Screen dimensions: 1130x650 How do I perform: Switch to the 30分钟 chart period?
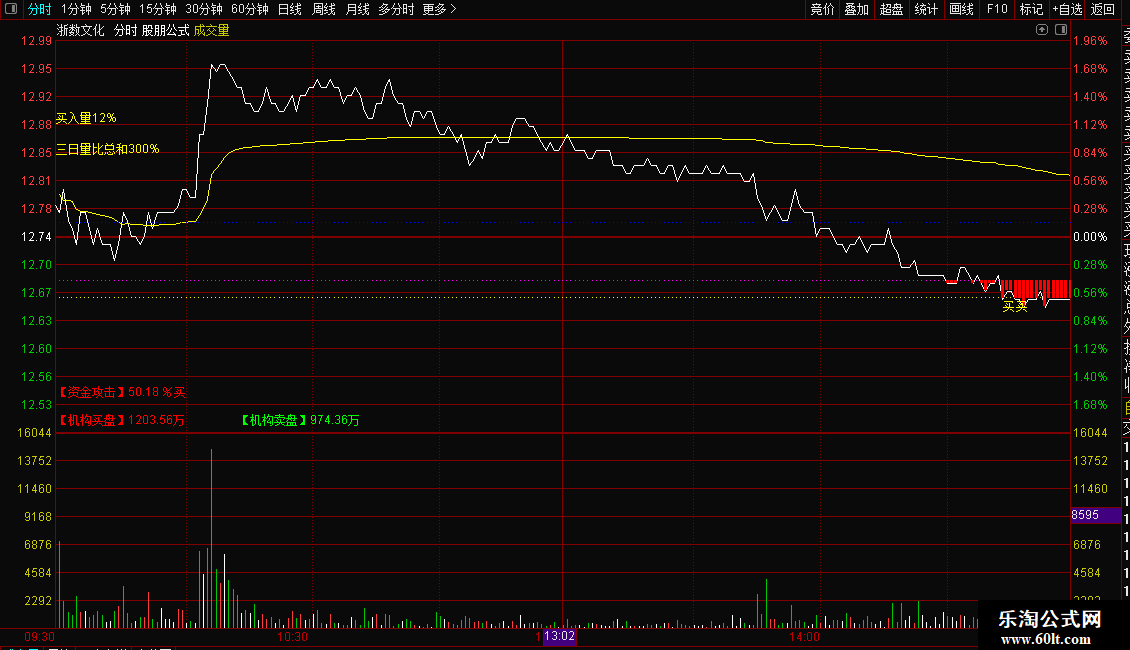click(204, 9)
